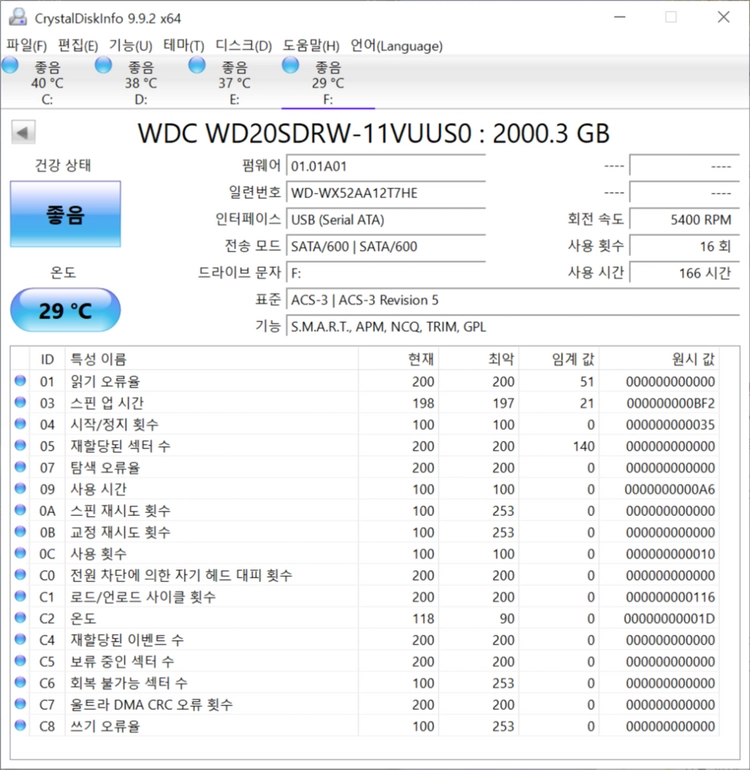Click raw value 0000000000A6

669,489
